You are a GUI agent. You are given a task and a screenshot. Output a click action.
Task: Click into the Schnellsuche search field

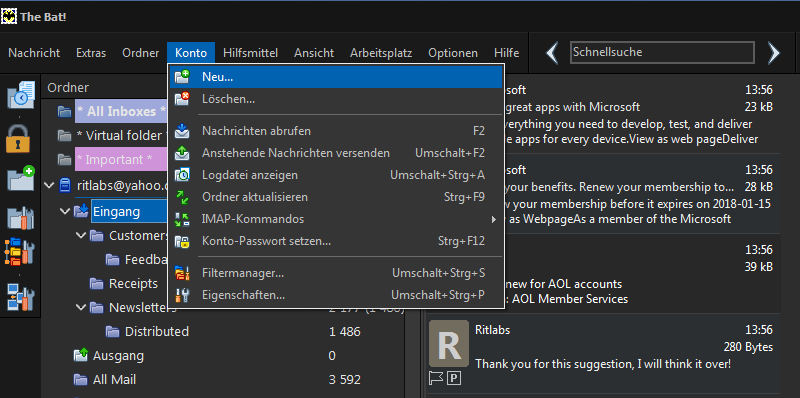click(662, 53)
